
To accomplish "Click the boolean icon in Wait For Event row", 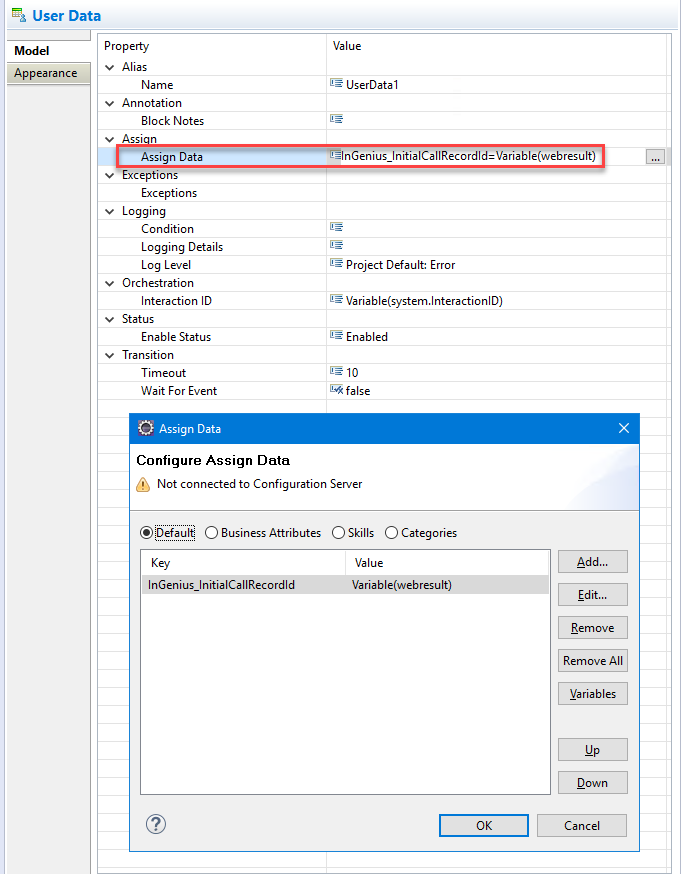I will (x=336, y=391).
